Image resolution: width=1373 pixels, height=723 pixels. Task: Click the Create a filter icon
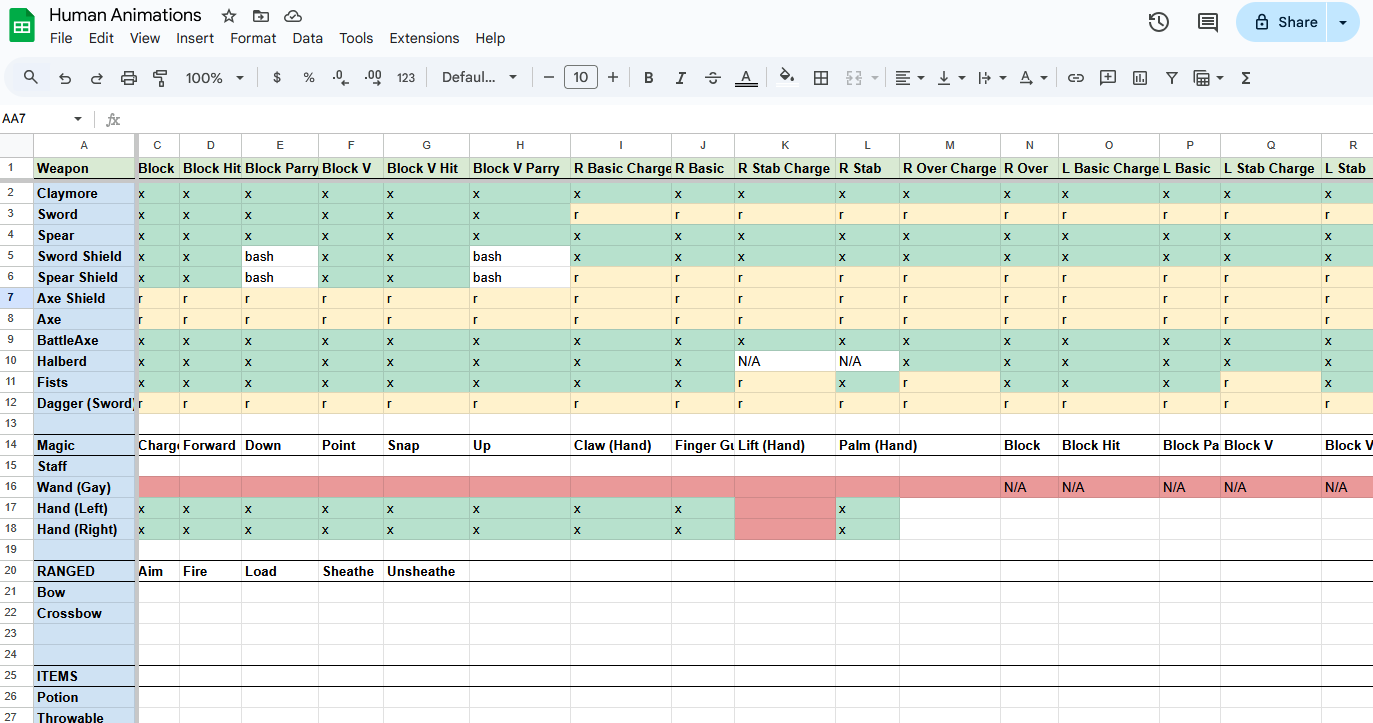coord(1172,77)
